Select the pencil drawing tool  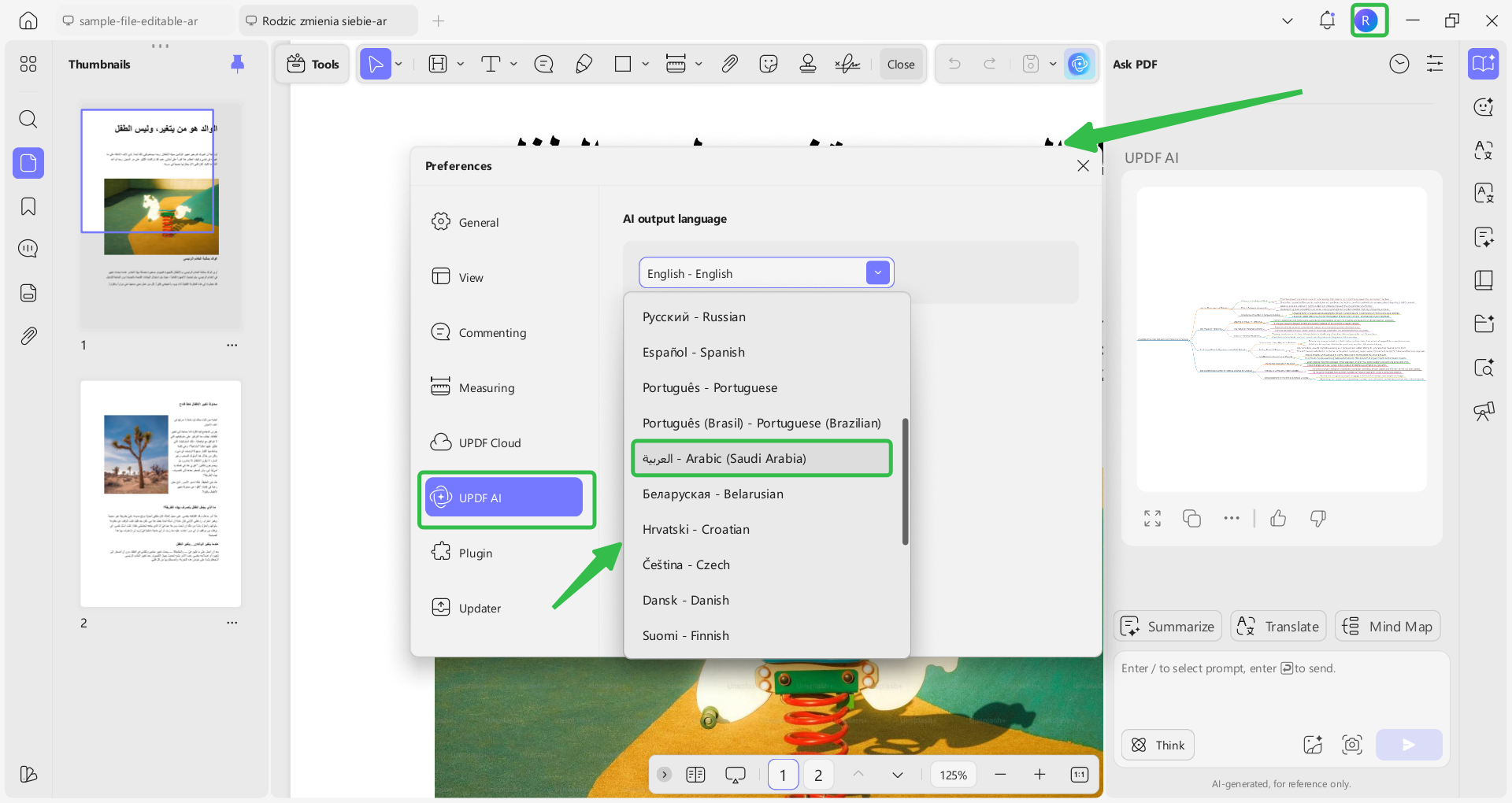click(x=584, y=64)
